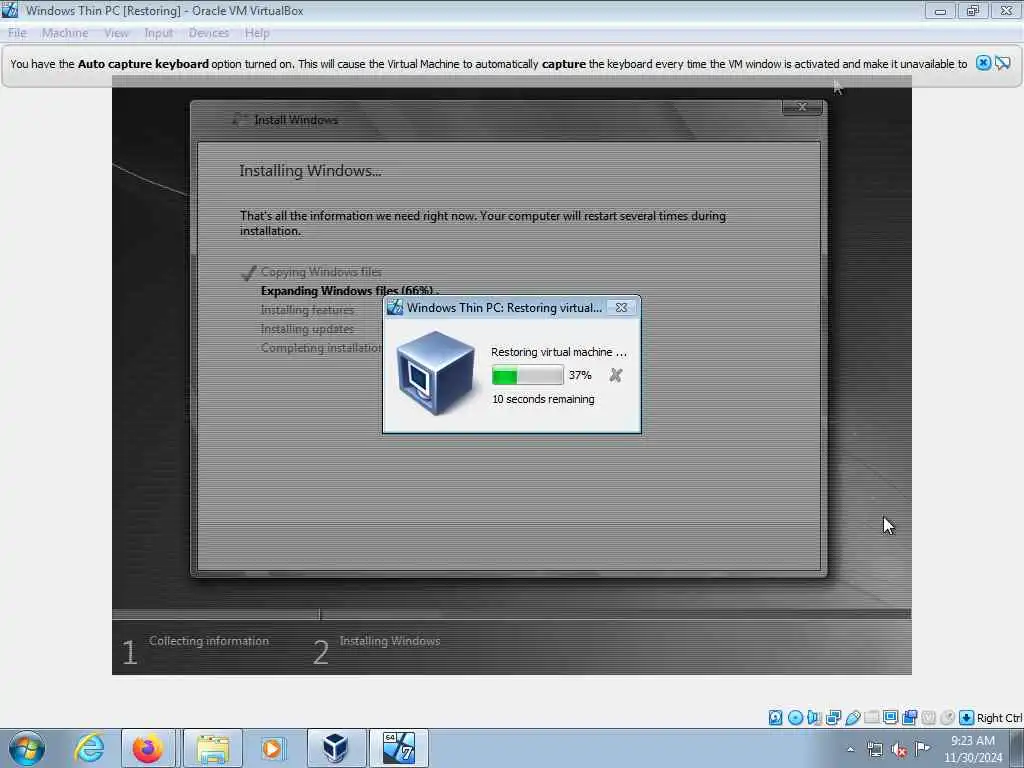Click the virtualization features (V) indicator
The height and width of the screenshot is (768, 1024).
pos(928,718)
